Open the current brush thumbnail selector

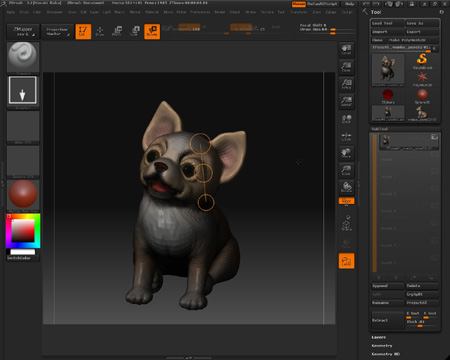[x=23, y=57]
